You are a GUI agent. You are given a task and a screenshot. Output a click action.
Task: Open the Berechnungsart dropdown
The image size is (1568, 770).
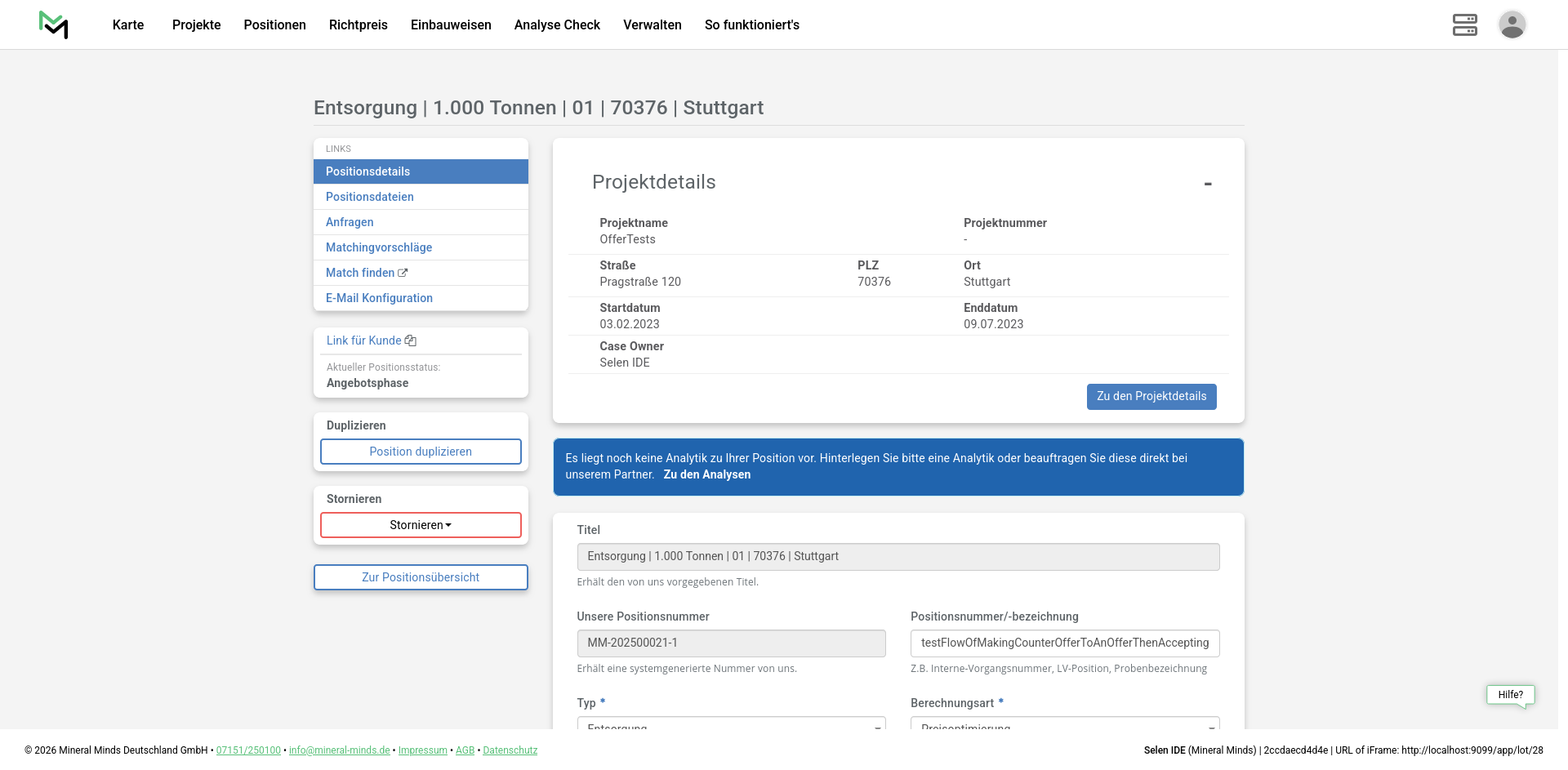click(1064, 723)
